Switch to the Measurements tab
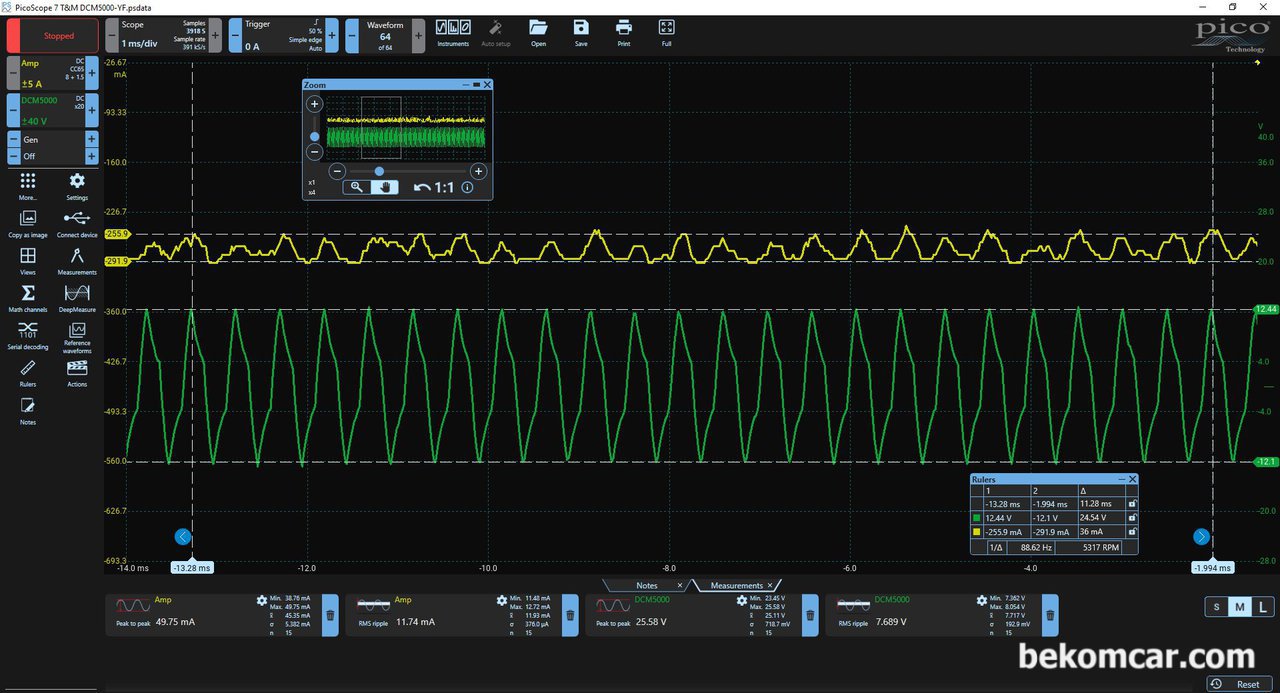The image size is (1280, 693). coord(737,585)
